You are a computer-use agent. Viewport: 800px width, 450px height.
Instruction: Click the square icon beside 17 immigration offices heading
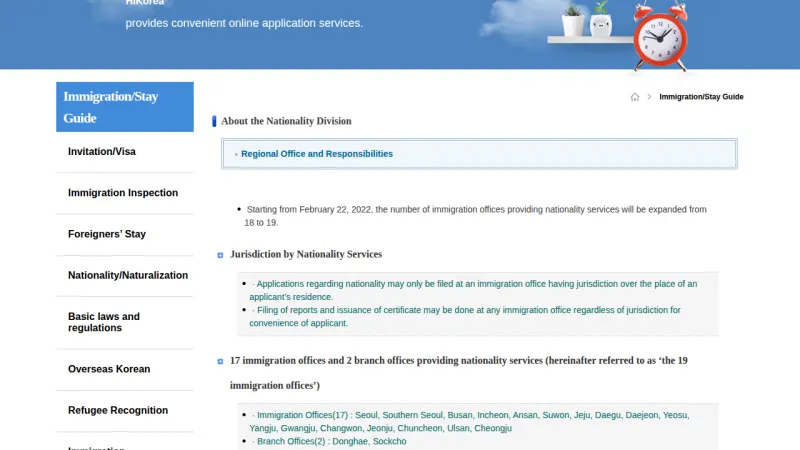220,361
